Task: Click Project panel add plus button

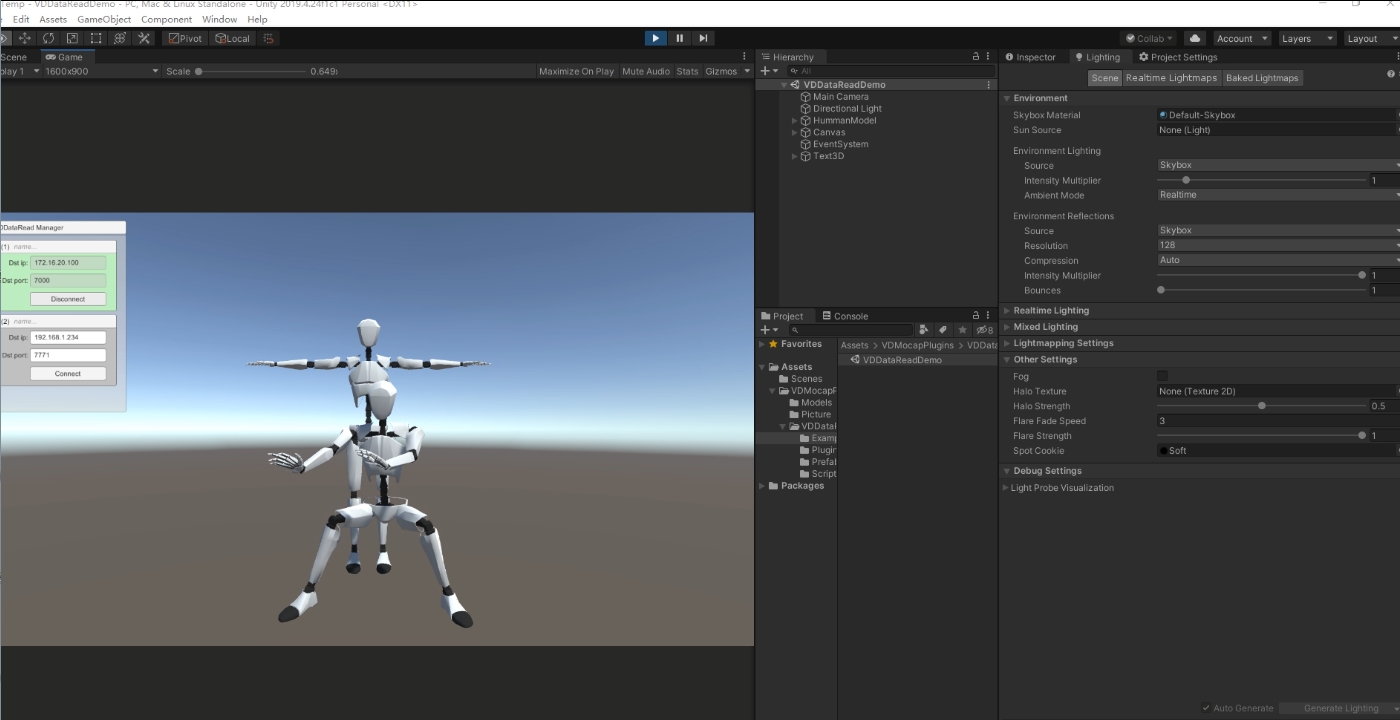Action: [768, 330]
